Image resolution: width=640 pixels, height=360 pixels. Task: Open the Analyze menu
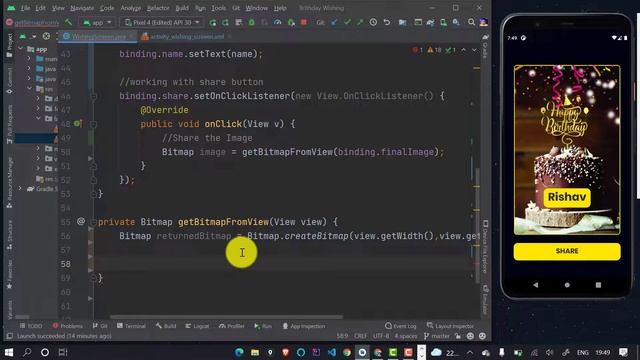coord(131,8)
